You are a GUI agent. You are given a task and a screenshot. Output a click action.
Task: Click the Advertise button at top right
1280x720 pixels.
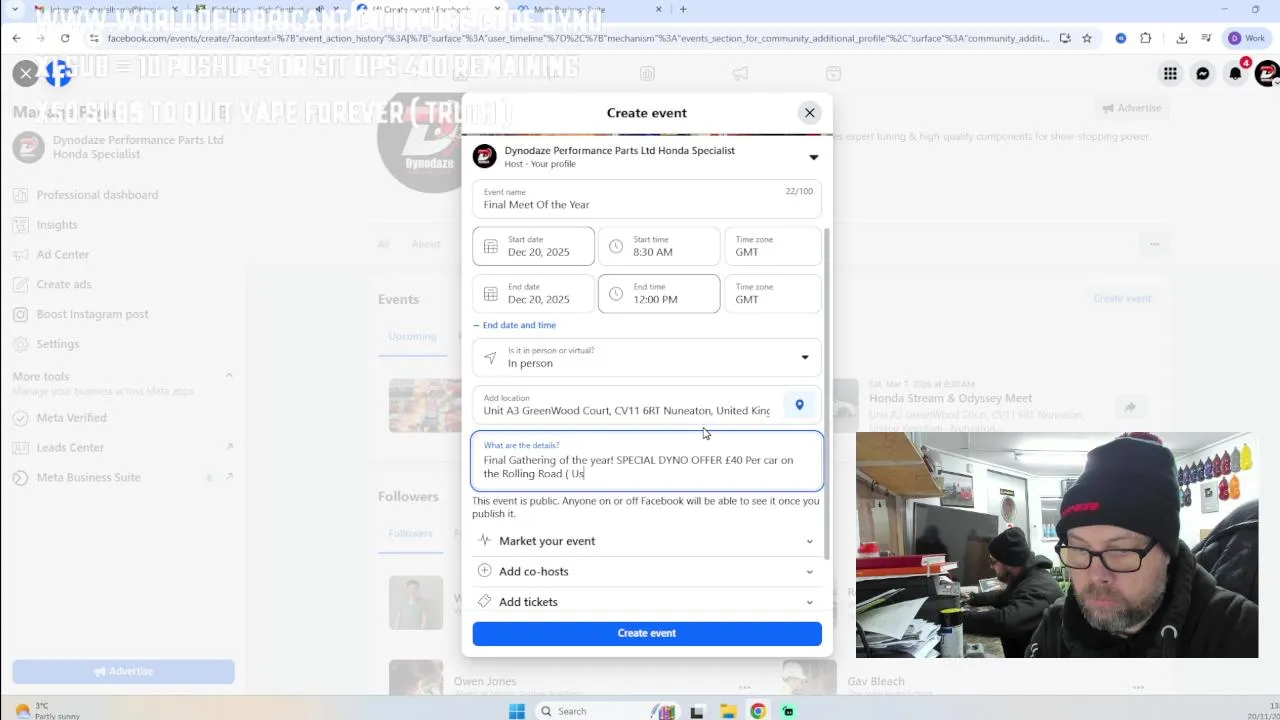click(x=1131, y=108)
